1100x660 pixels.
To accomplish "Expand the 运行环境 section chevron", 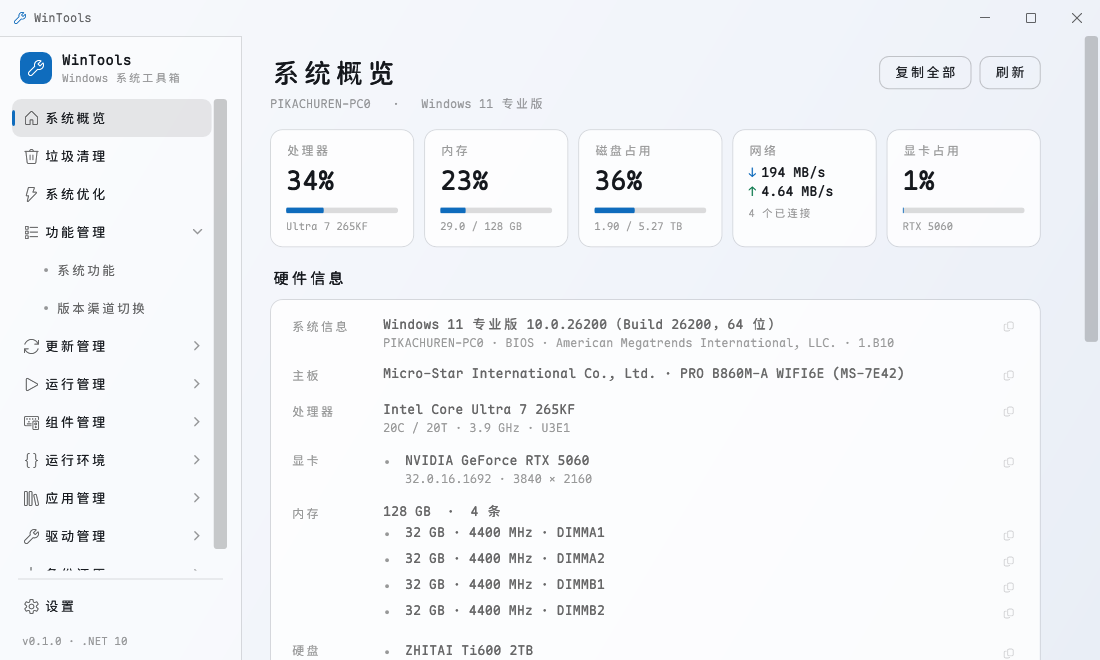I will pyautogui.click(x=197, y=459).
